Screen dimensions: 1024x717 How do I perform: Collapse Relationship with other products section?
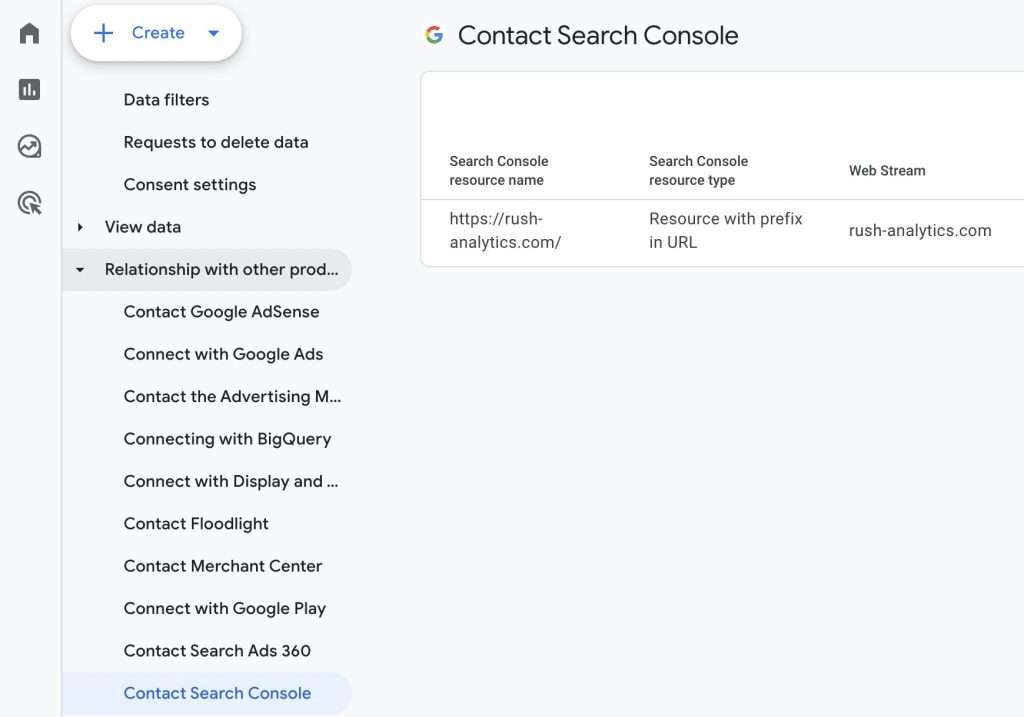pyautogui.click(x=80, y=270)
